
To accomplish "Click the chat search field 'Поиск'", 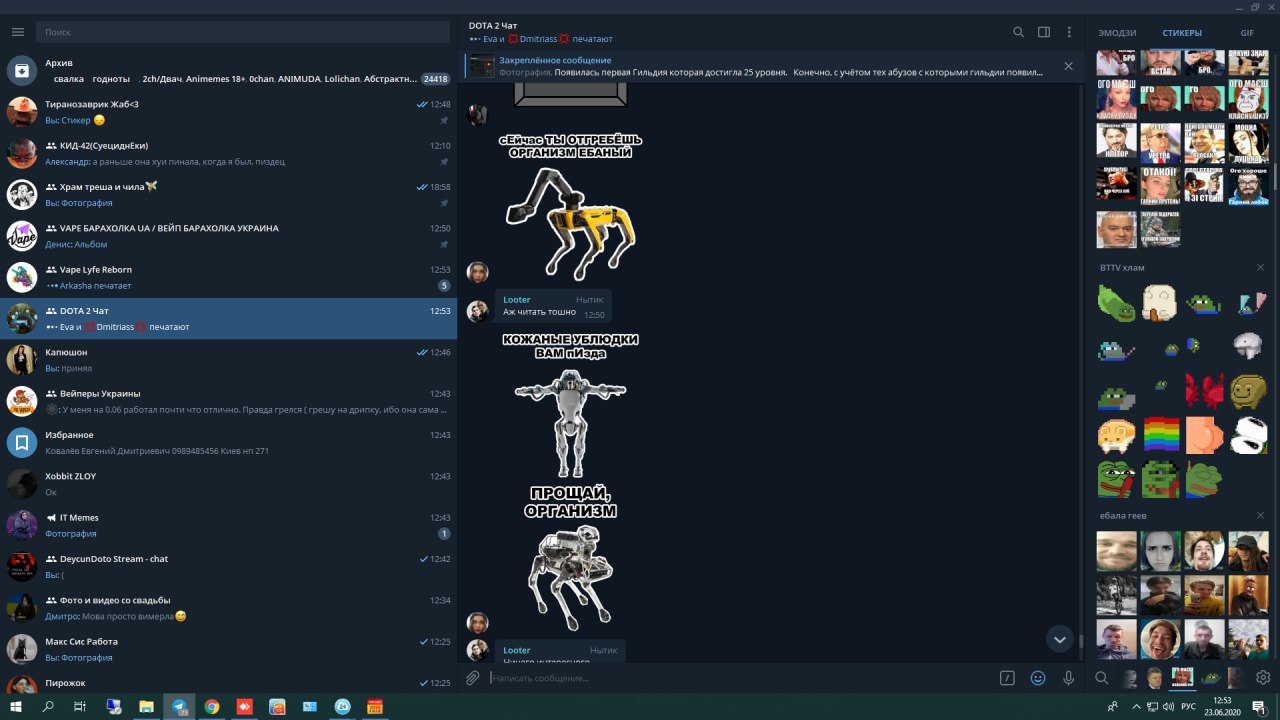I will 243,32.
